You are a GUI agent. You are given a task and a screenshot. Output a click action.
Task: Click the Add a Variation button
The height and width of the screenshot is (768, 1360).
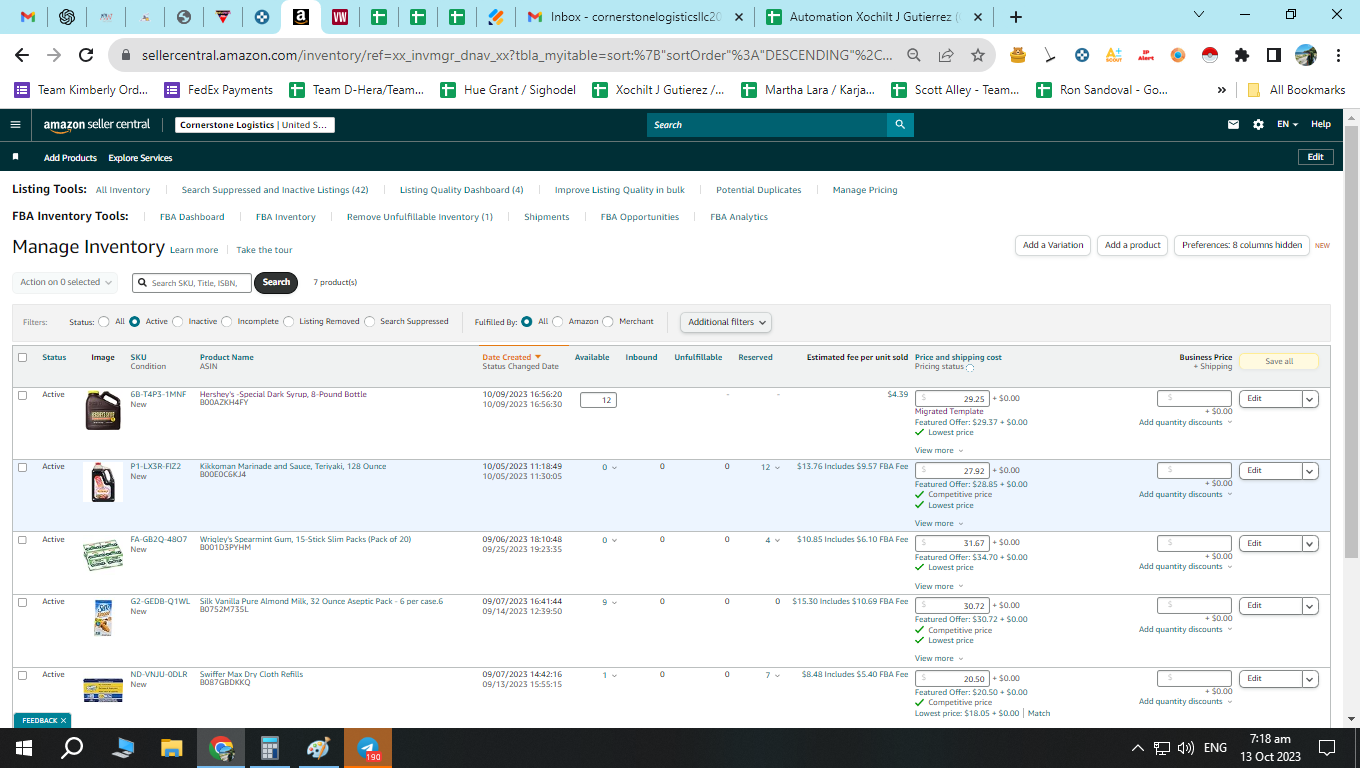(1053, 245)
